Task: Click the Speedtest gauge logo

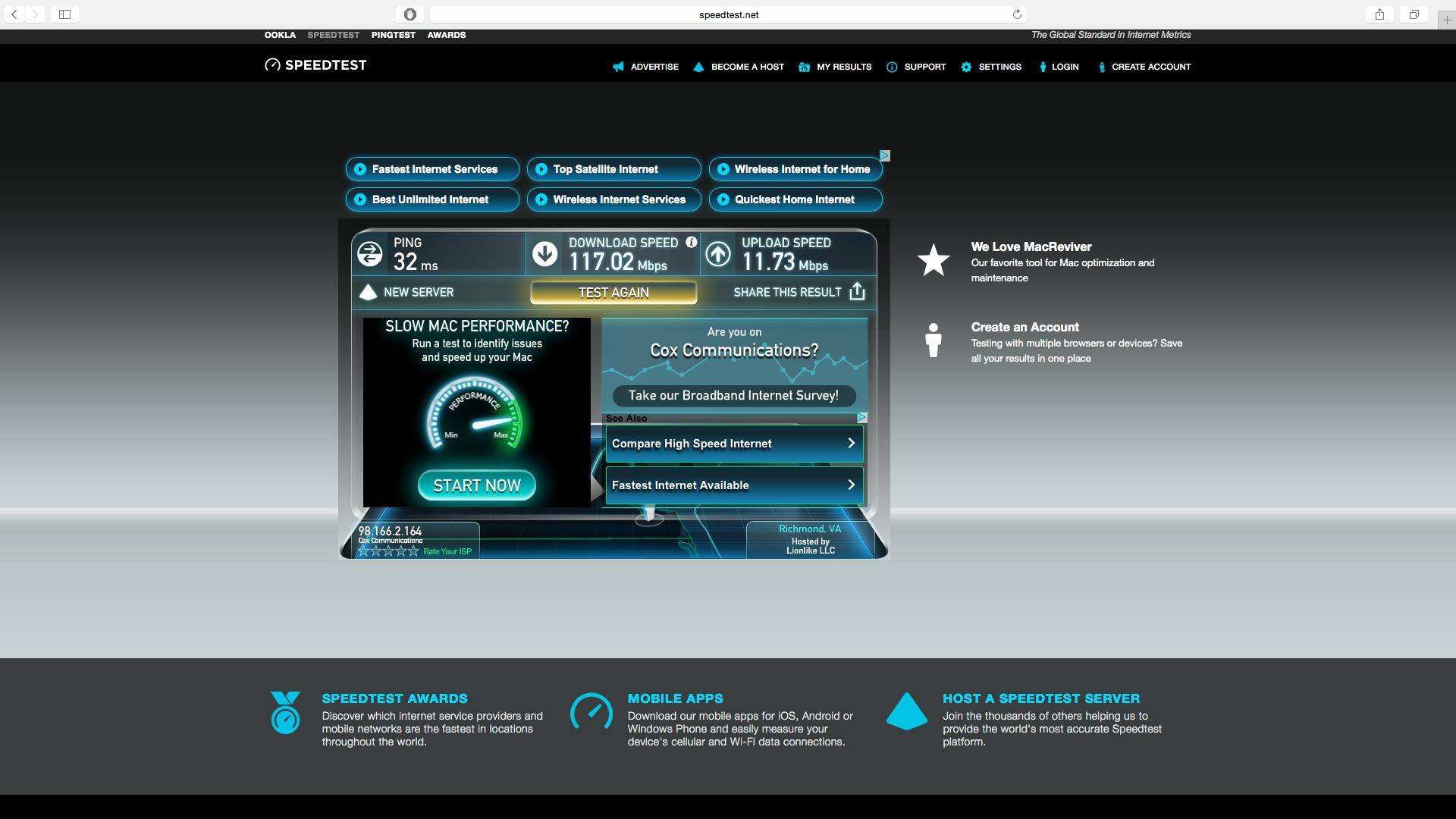Action: (x=271, y=64)
